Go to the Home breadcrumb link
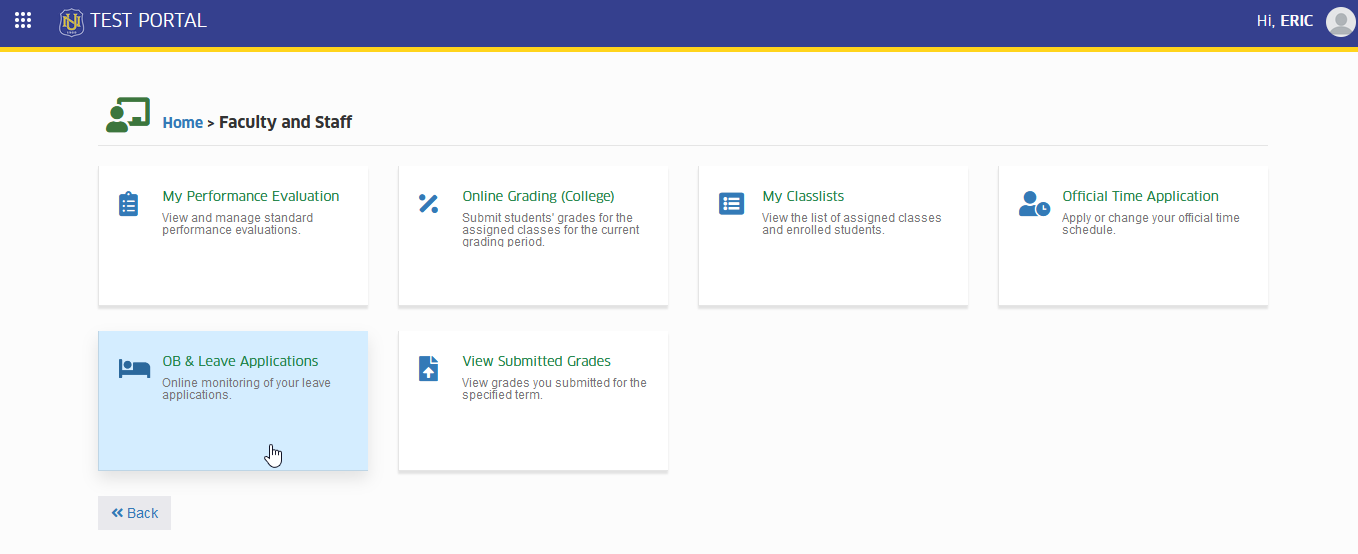The height and width of the screenshot is (554, 1358). point(183,122)
